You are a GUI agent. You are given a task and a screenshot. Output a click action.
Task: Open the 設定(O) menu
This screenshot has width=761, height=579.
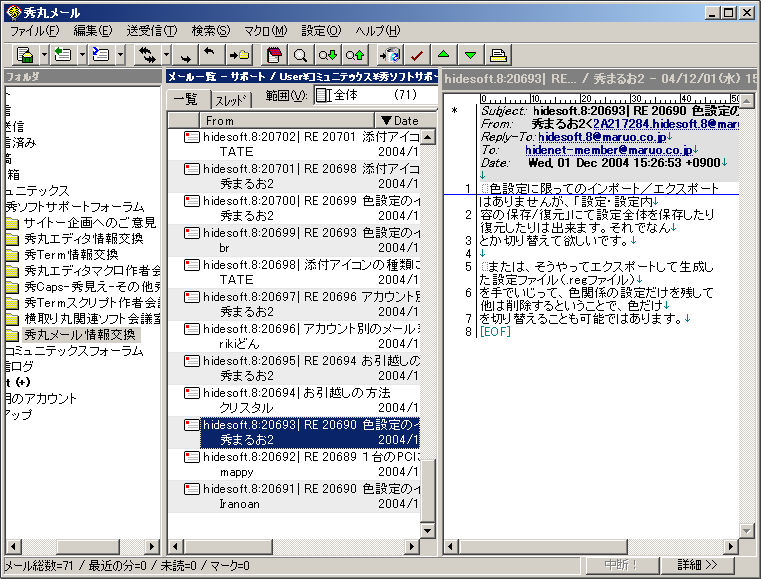pos(321,31)
